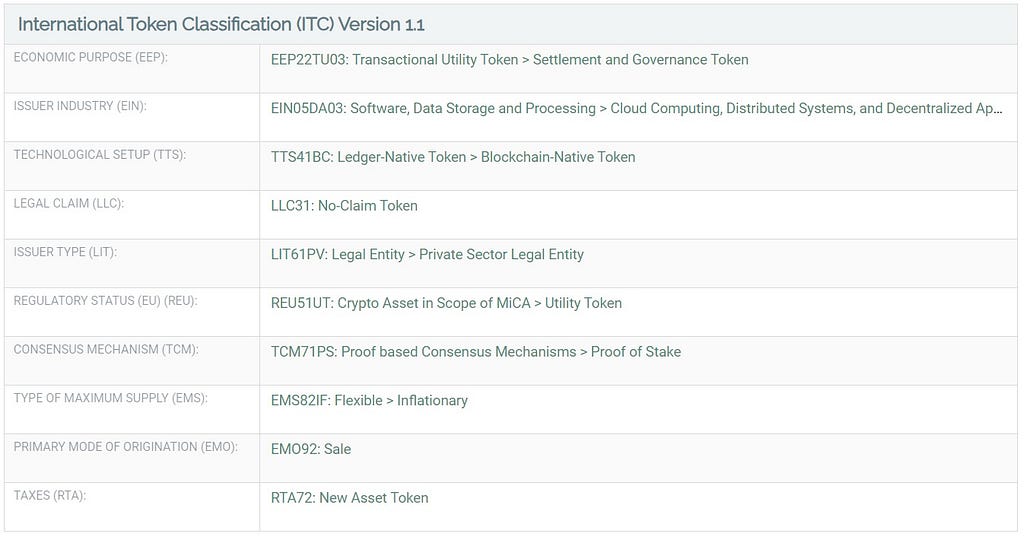The width and height of the screenshot is (1024, 536).
Task: Click EMO92 Sale value
Action: coord(311,449)
